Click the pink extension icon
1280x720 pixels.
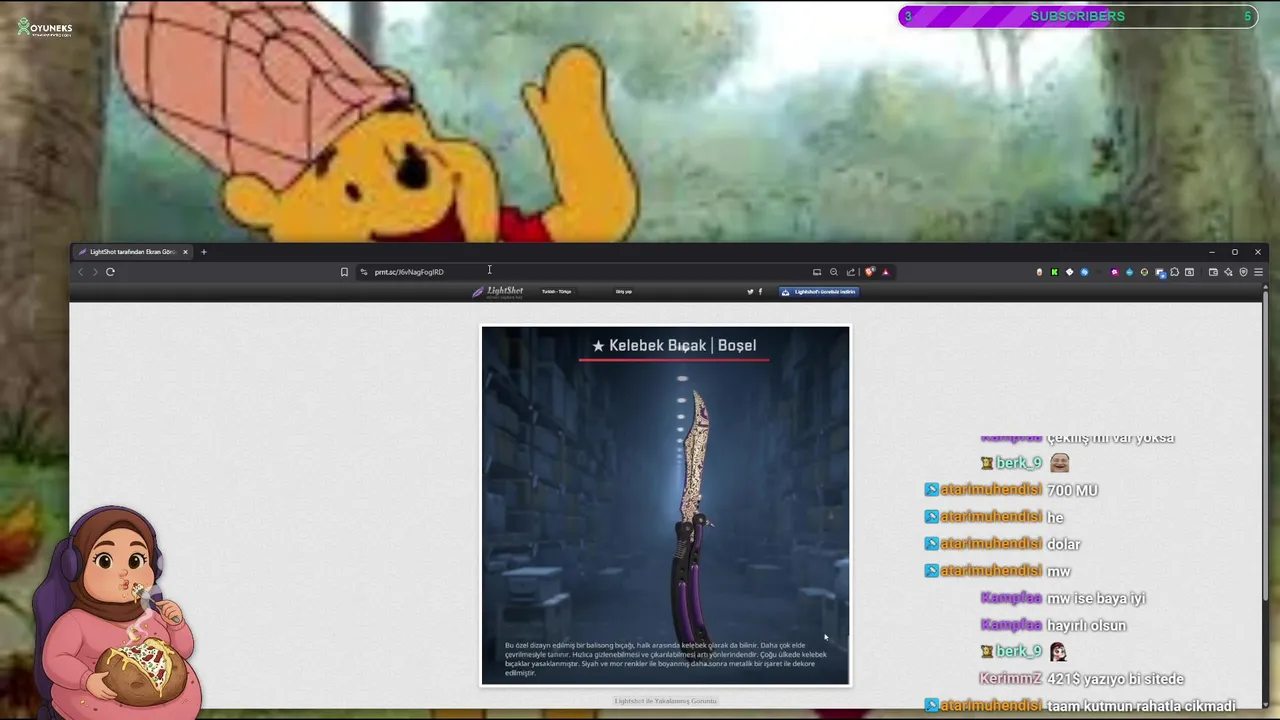[x=1114, y=272]
